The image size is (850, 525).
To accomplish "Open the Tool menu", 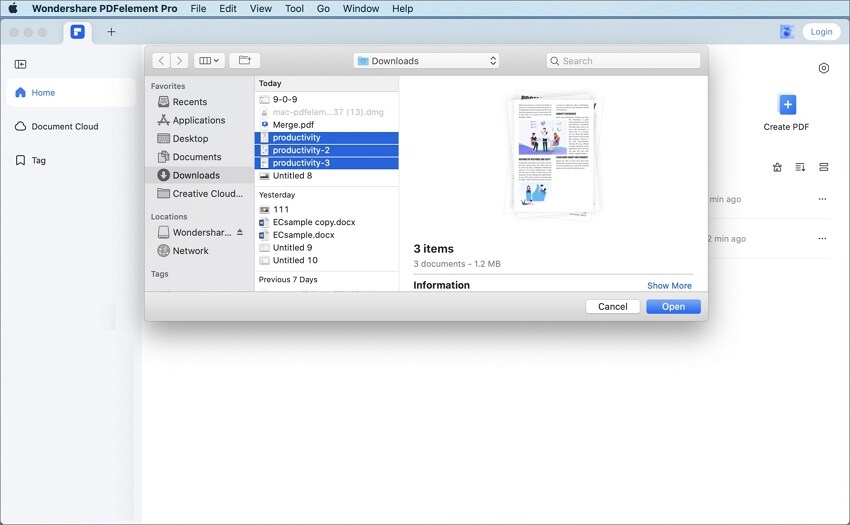I will [x=294, y=9].
